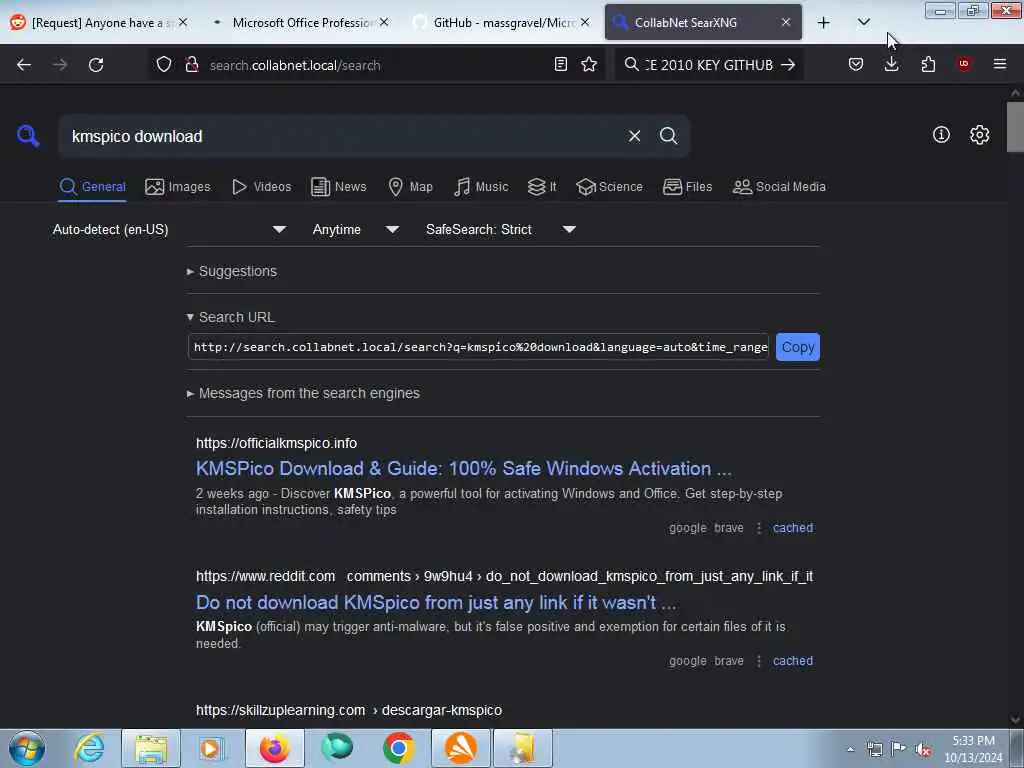Open the Auto-detect (en-US) language dropdown
1024x768 pixels.
pyautogui.click(x=170, y=230)
